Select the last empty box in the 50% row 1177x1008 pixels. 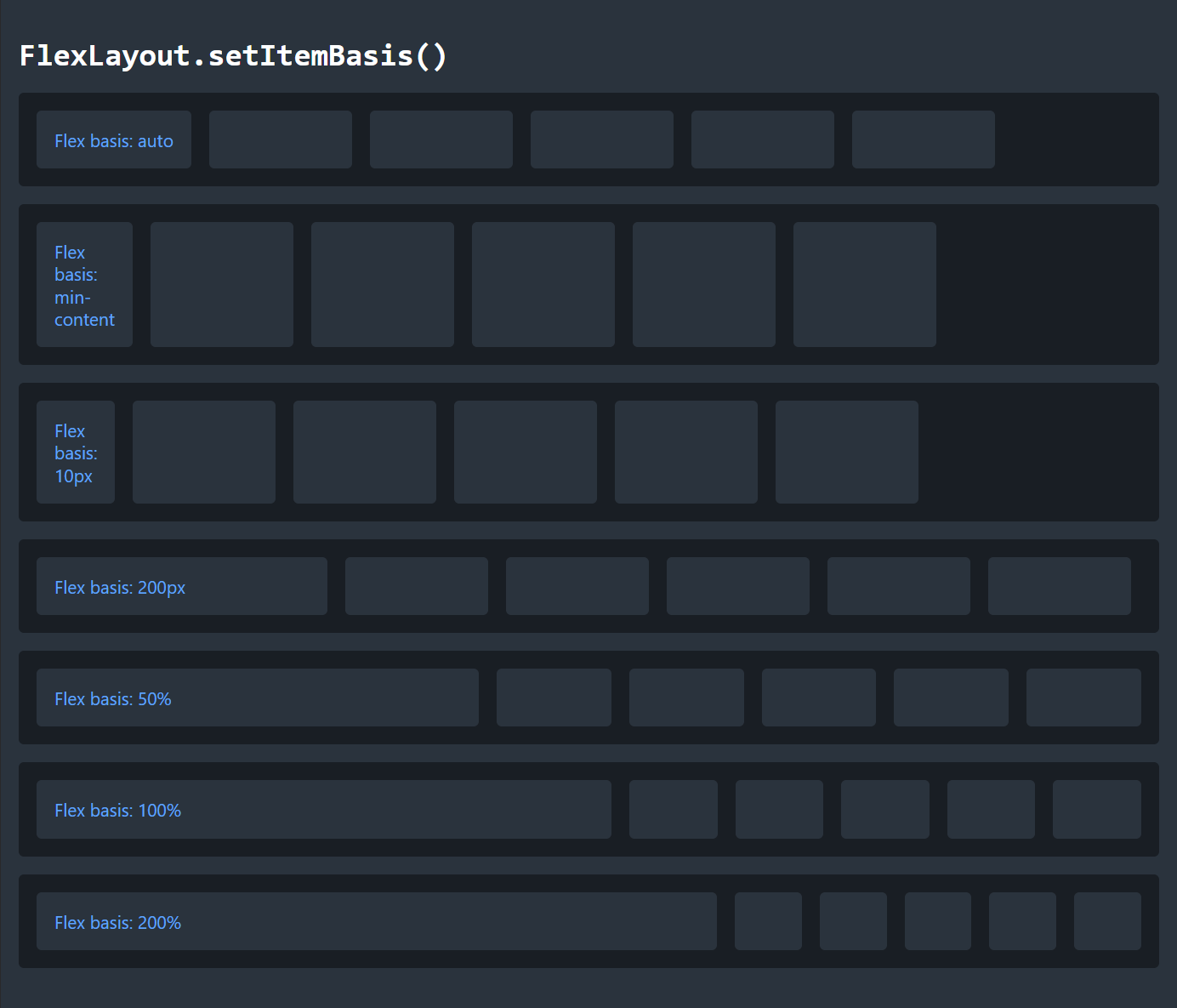click(1083, 698)
